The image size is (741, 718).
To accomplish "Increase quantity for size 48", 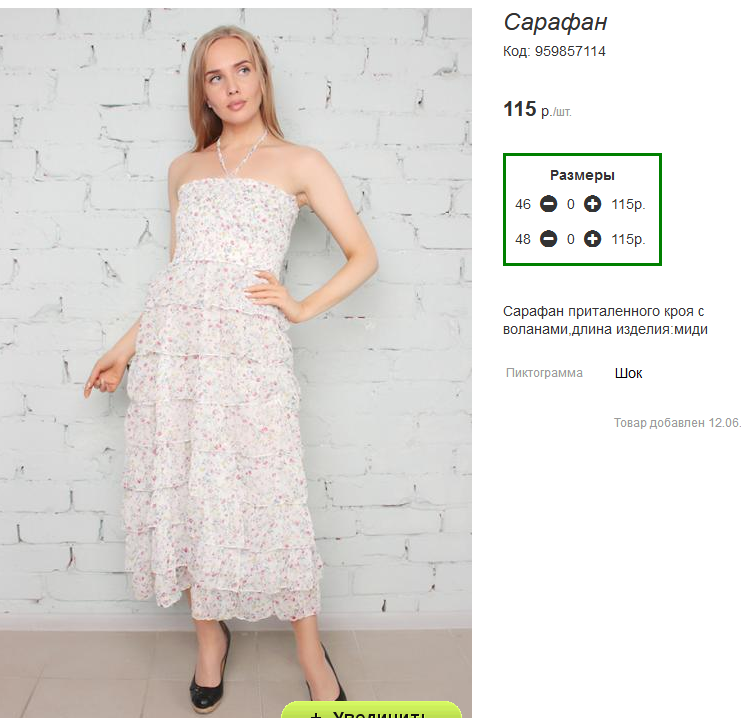I will [x=592, y=239].
